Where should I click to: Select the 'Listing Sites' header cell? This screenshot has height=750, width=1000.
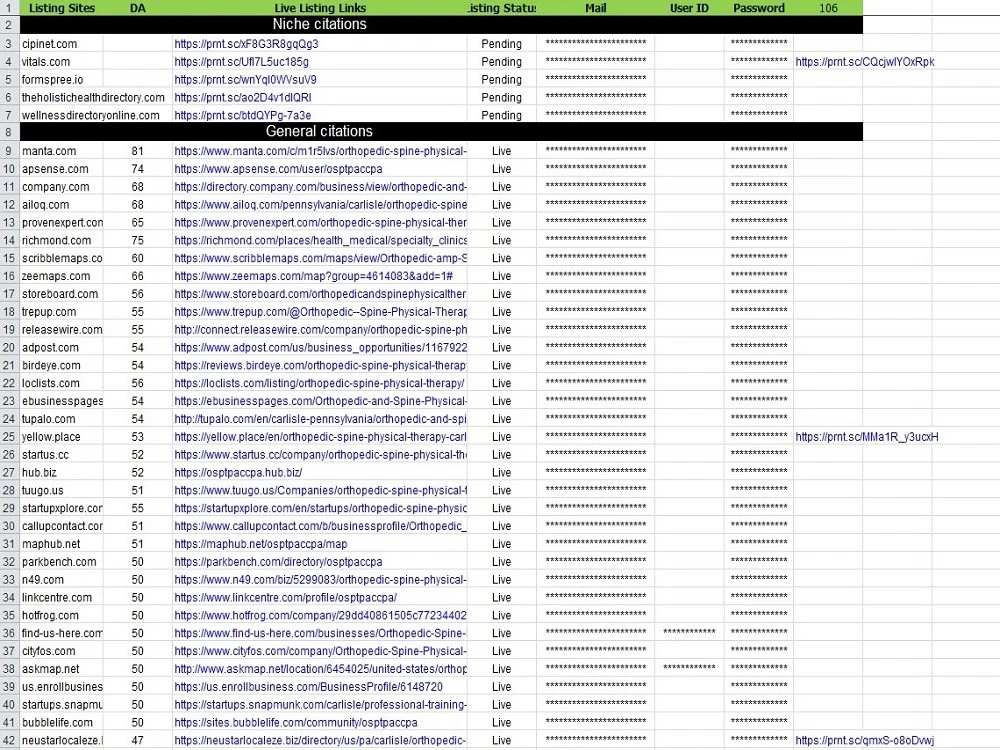[62, 8]
